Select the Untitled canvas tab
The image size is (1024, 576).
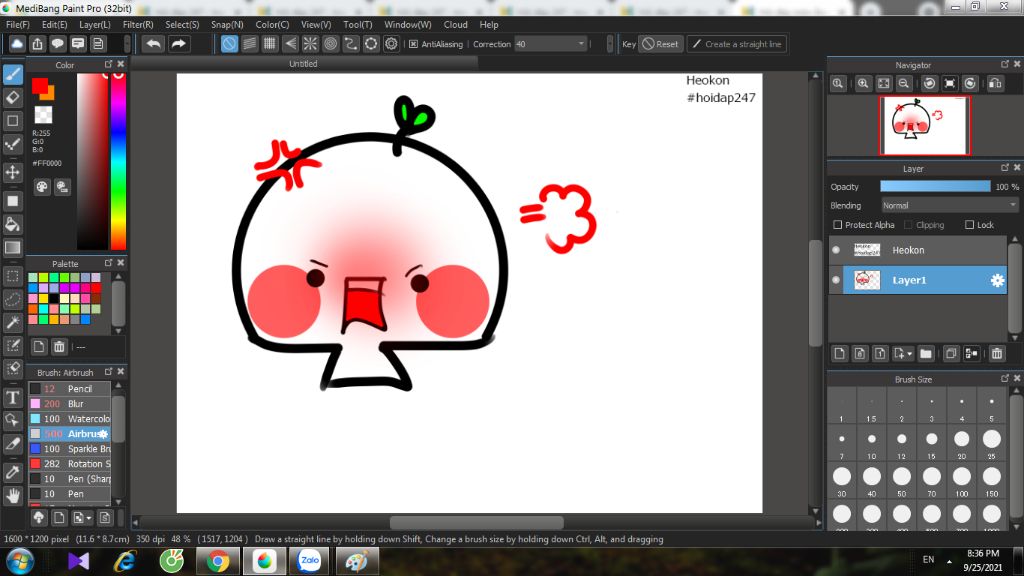(x=303, y=64)
